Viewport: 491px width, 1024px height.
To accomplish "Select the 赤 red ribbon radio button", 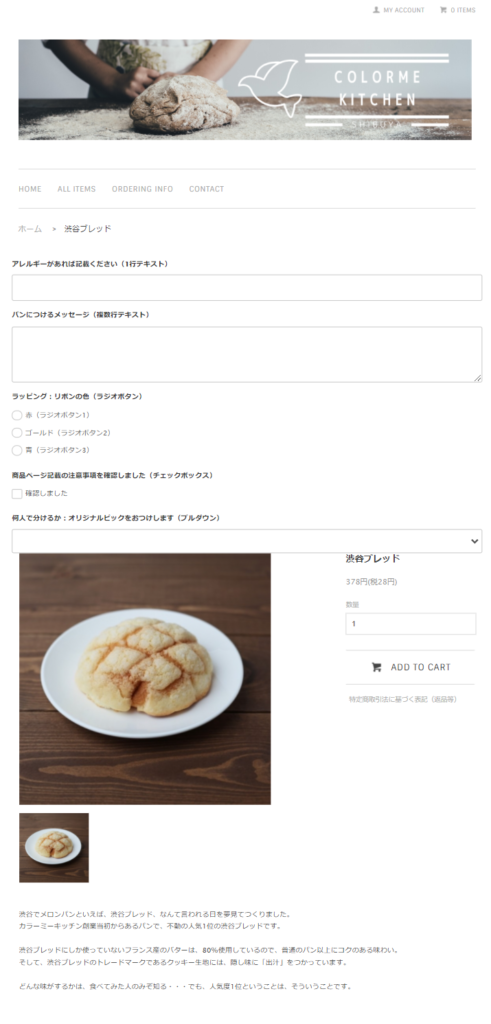I will pyautogui.click(x=17, y=415).
